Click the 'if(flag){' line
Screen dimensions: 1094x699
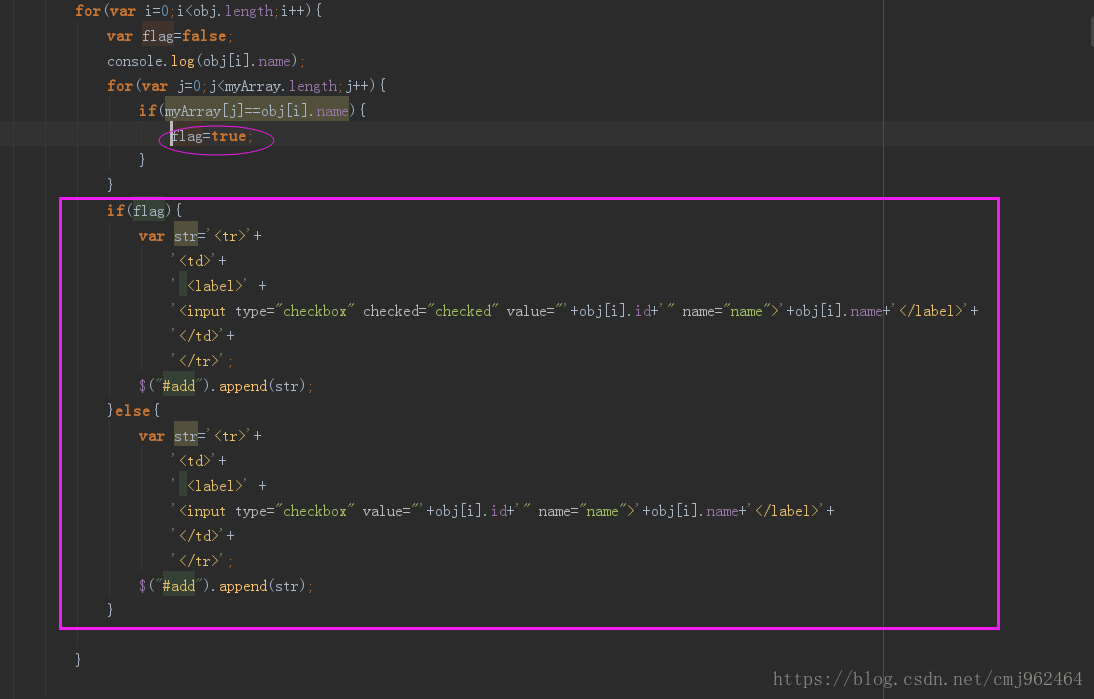click(x=144, y=211)
